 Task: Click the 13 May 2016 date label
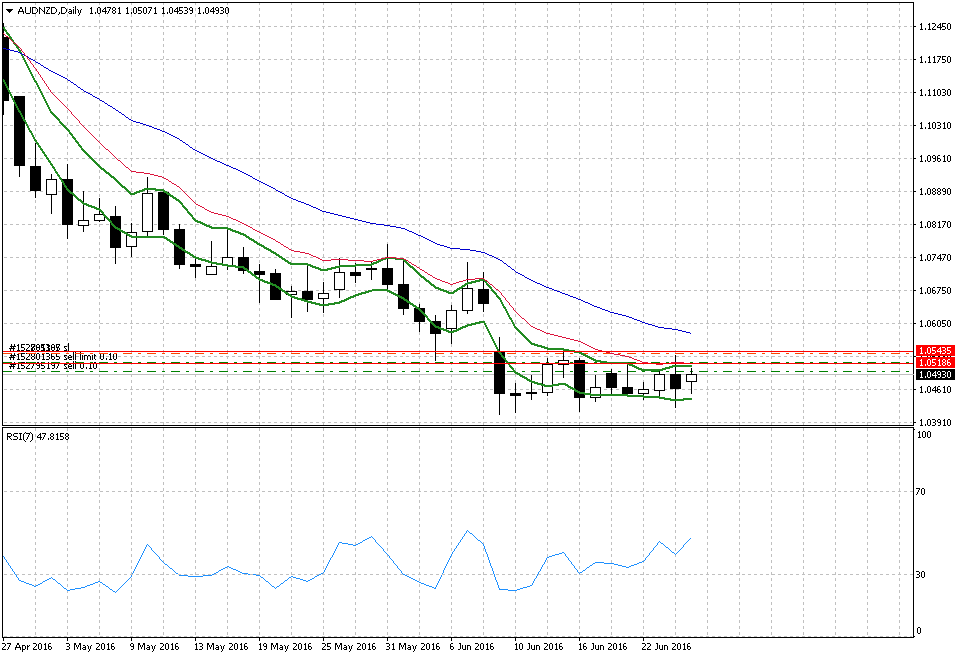pyautogui.click(x=220, y=646)
